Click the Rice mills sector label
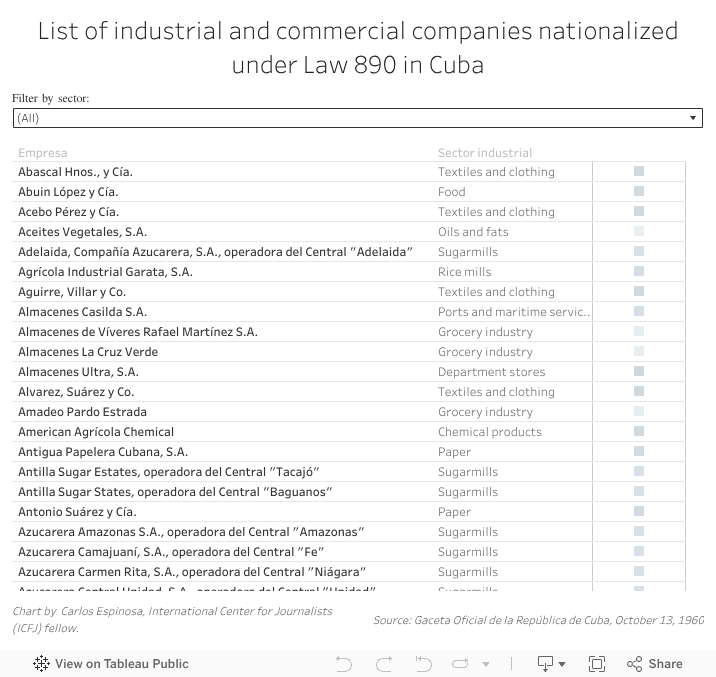 tap(464, 272)
